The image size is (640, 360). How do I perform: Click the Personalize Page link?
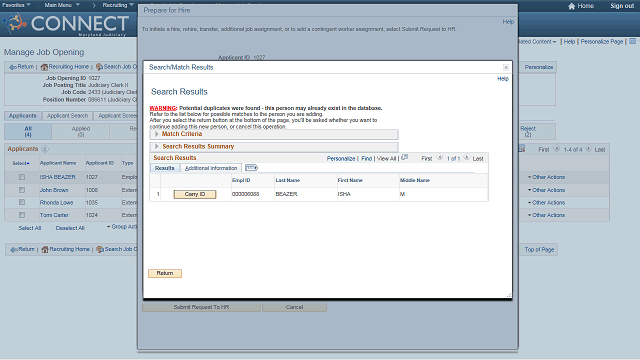coord(602,42)
